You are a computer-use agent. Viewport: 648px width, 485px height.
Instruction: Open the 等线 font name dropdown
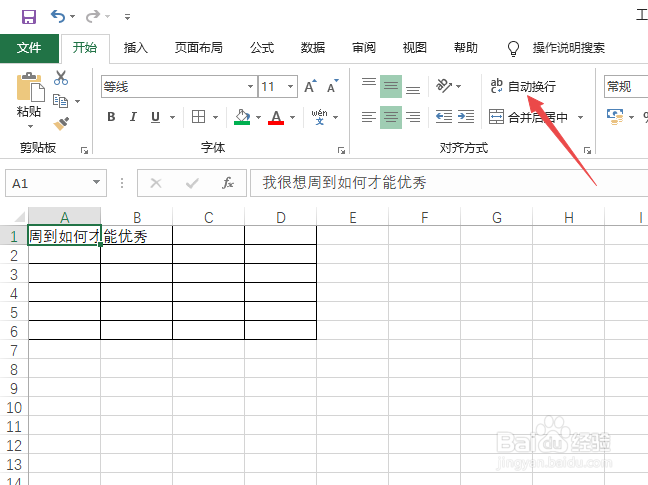pyautogui.click(x=250, y=86)
